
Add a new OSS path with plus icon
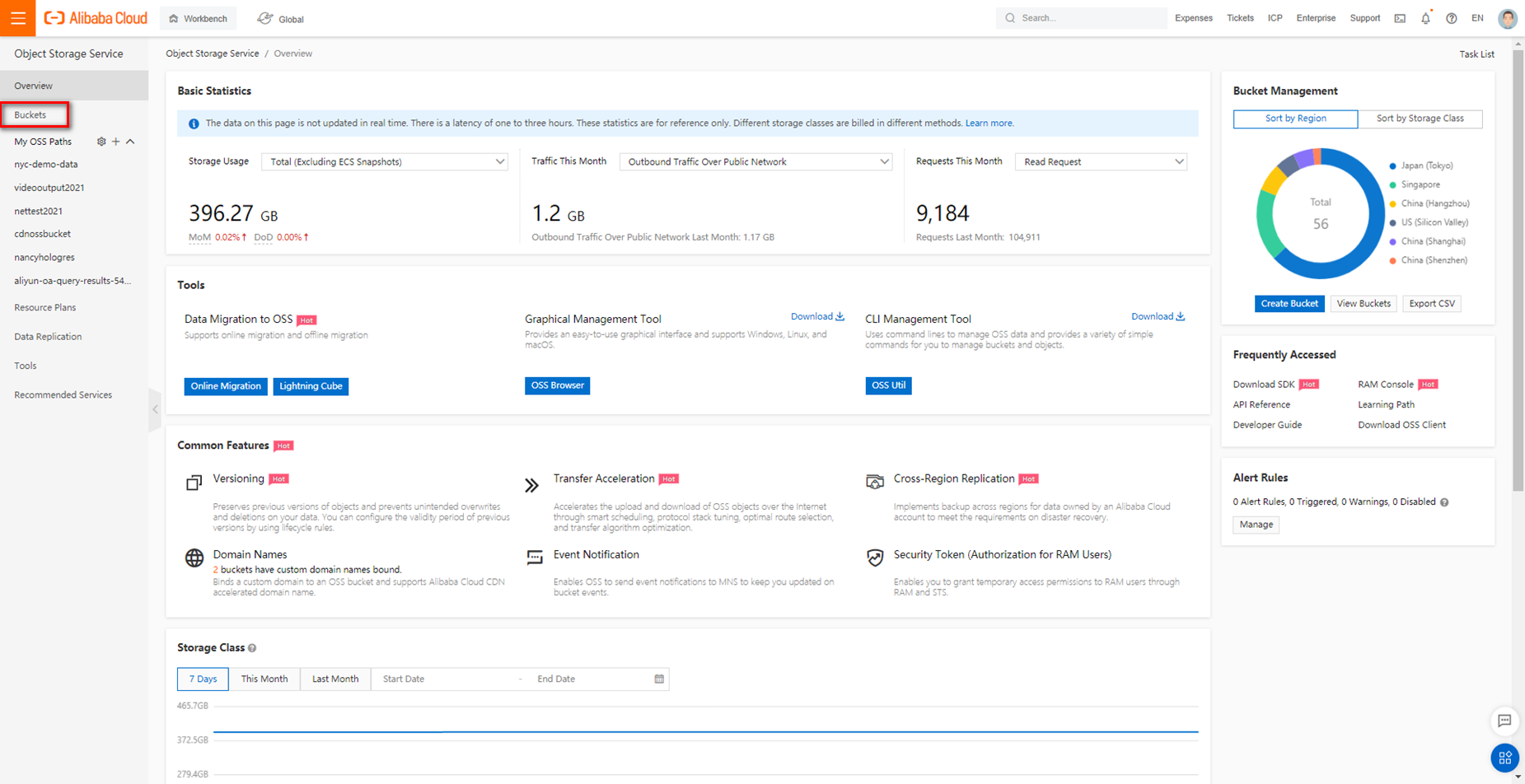116,142
